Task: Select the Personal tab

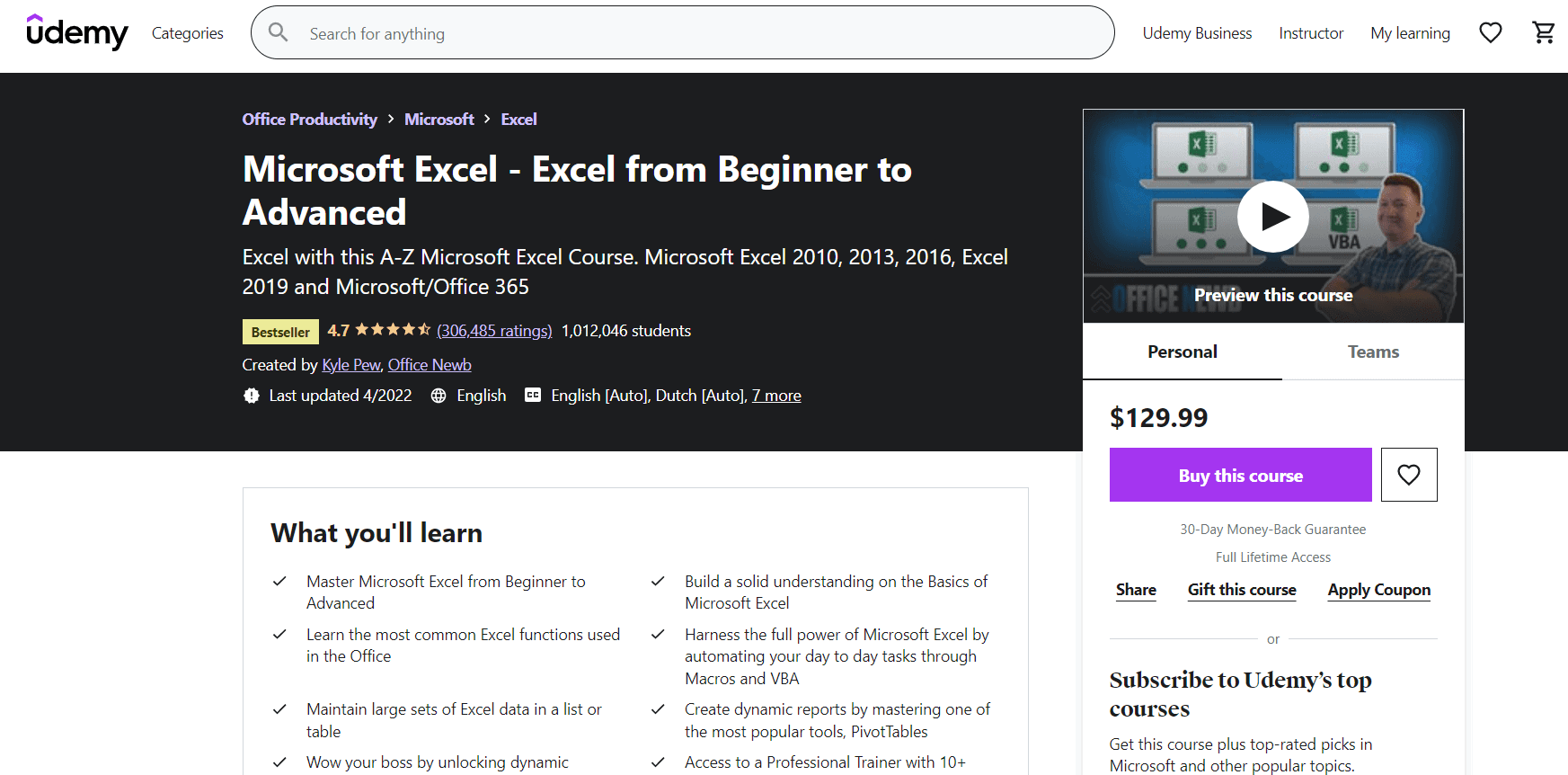Action: [1182, 352]
